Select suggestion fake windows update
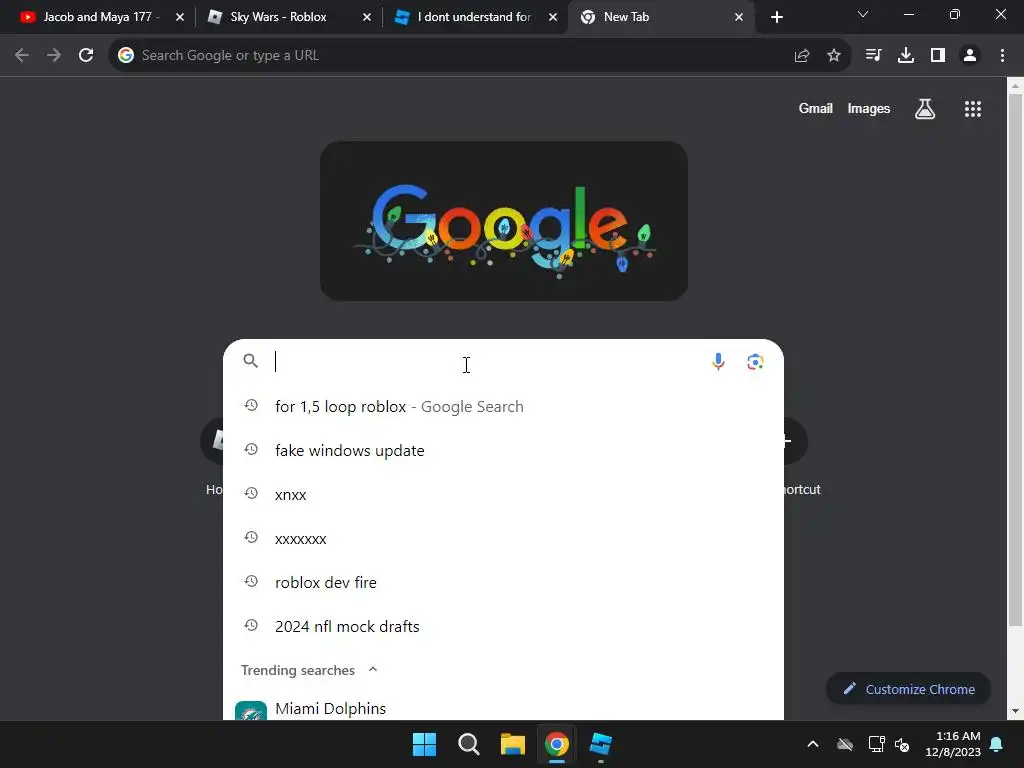 click(503, 451)
